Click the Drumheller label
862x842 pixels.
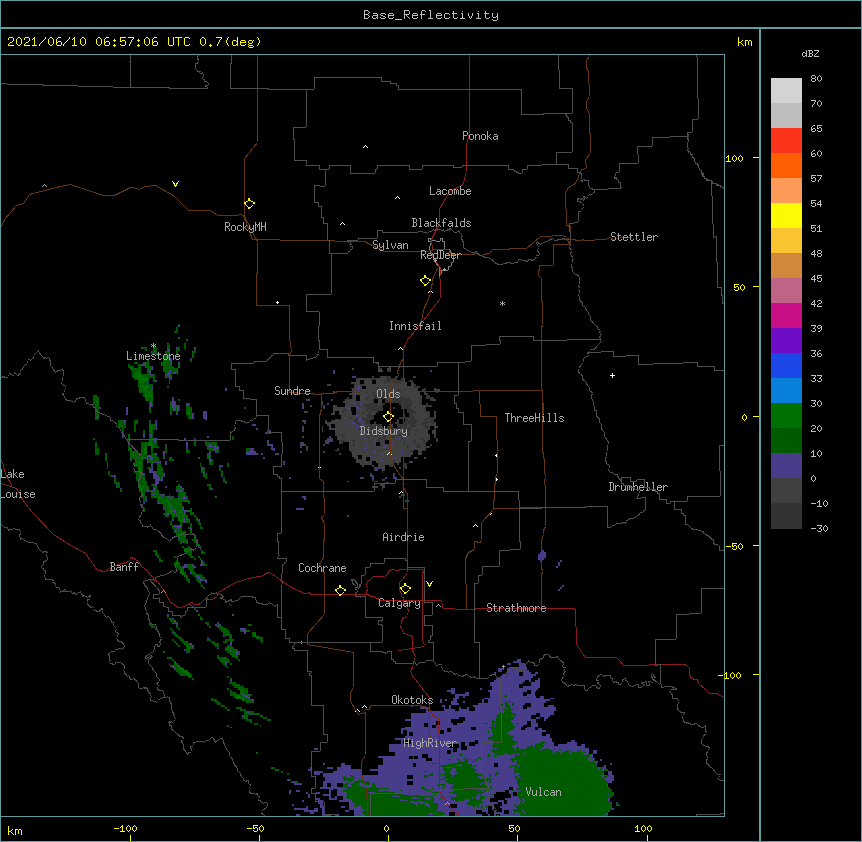[638, 487]
